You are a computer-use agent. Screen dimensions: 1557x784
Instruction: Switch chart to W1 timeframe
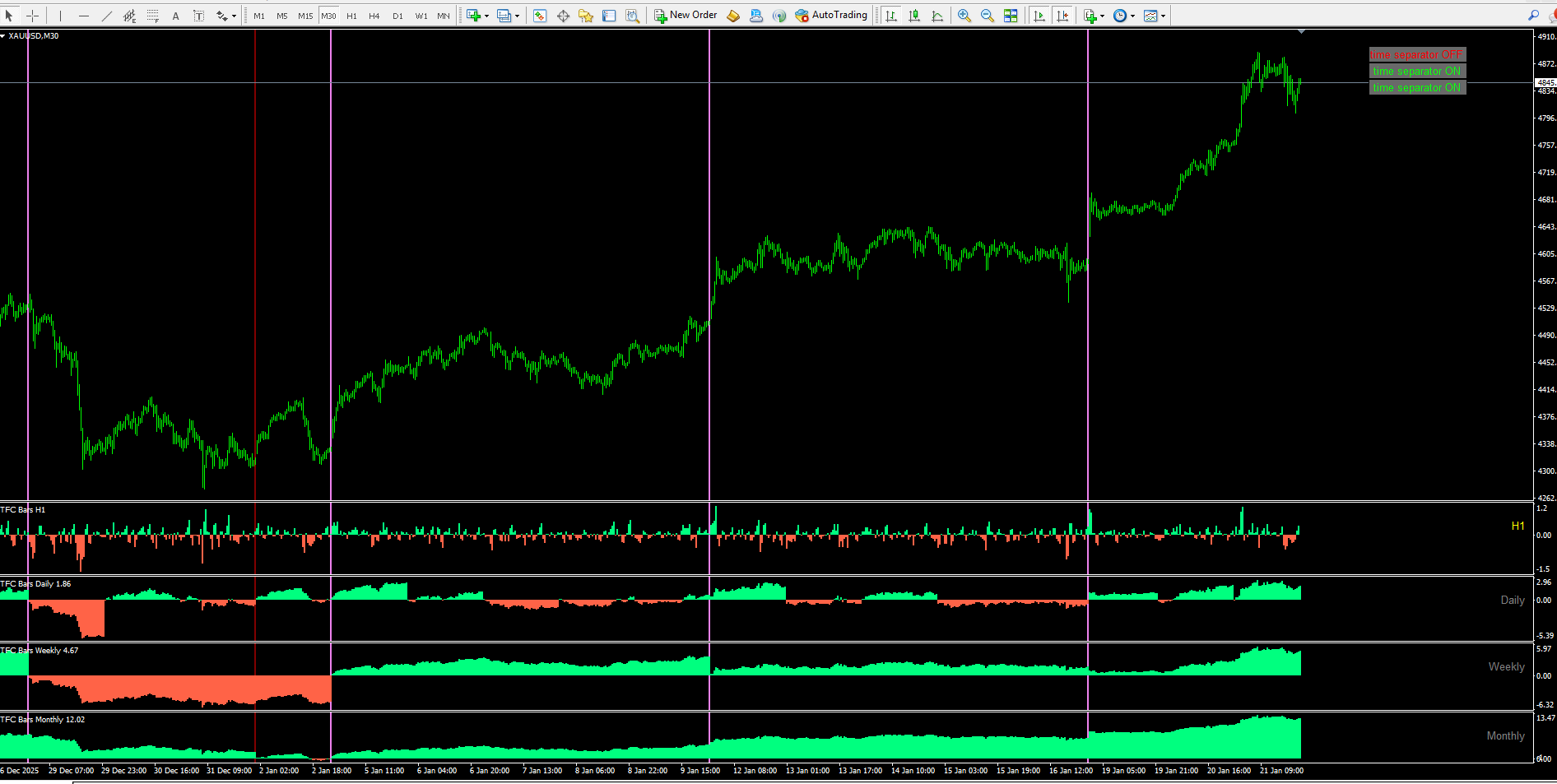tap(421, 16)
